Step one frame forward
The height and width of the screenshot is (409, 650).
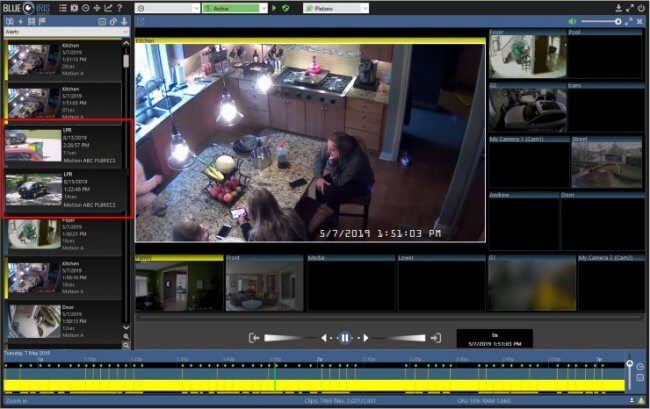[365, 338]
